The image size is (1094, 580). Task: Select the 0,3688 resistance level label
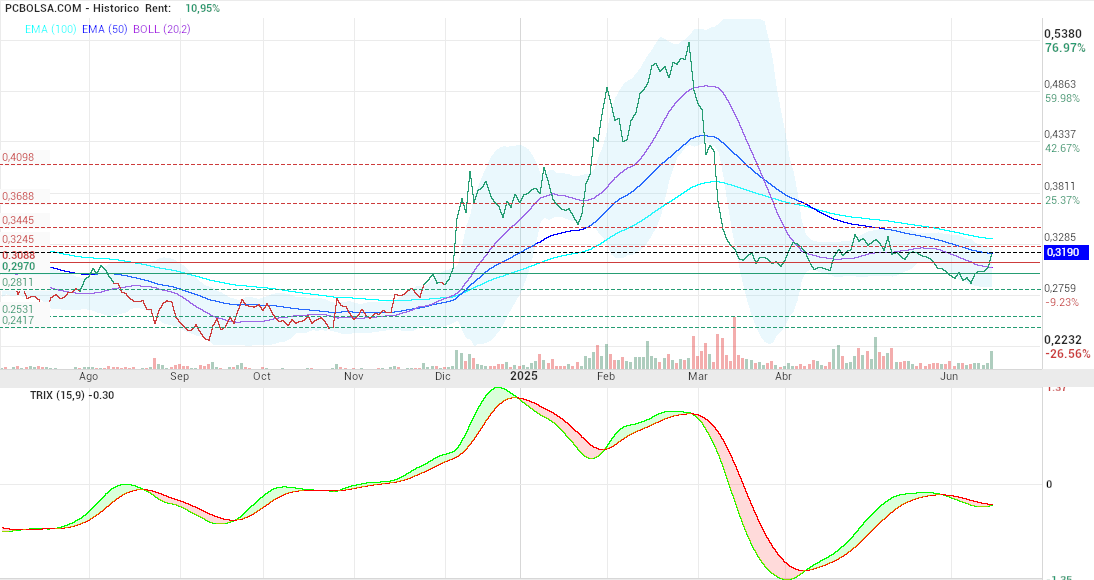[x=17, y=197]
